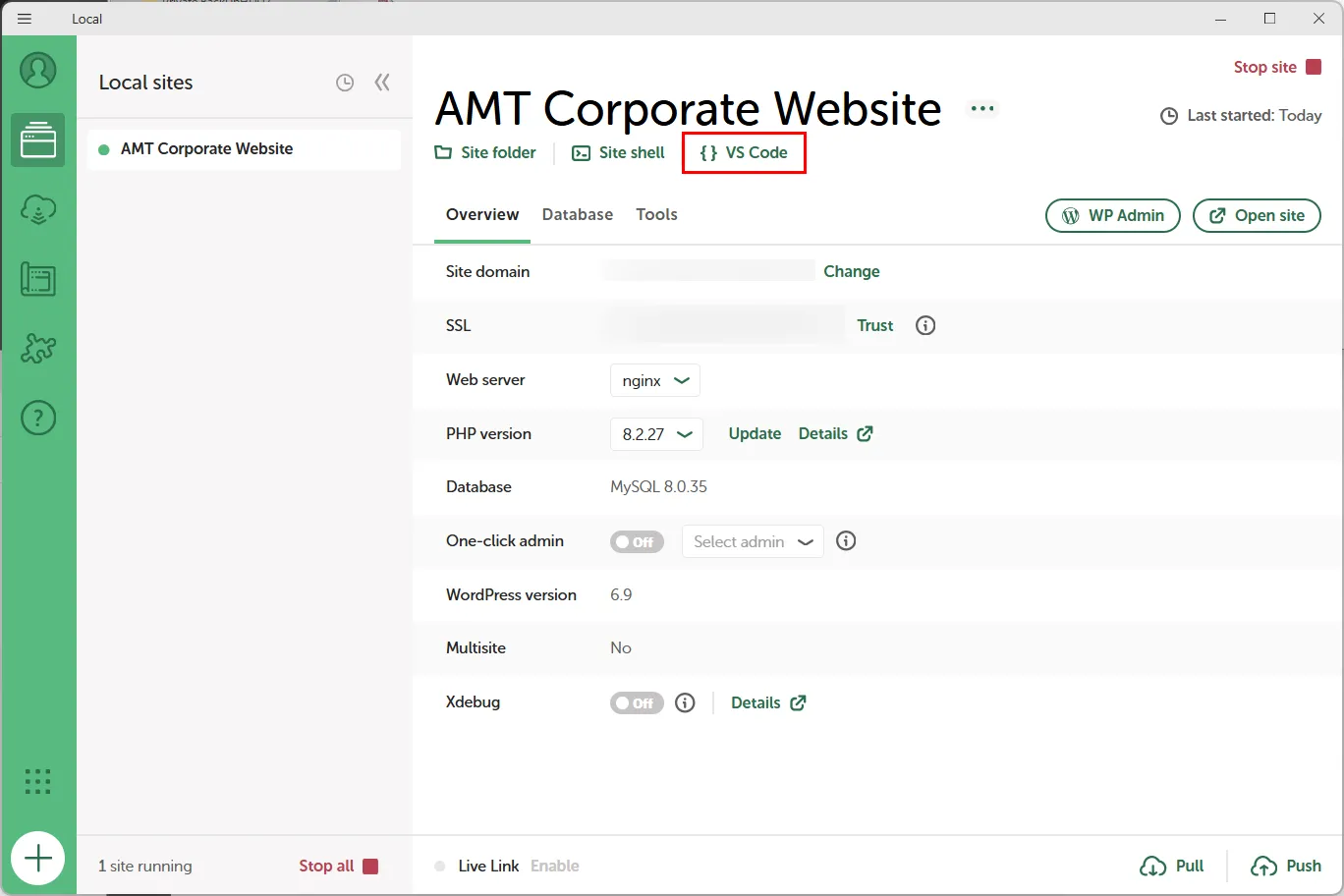
Task: Click the add new site plus button
Action: (38, 859)
